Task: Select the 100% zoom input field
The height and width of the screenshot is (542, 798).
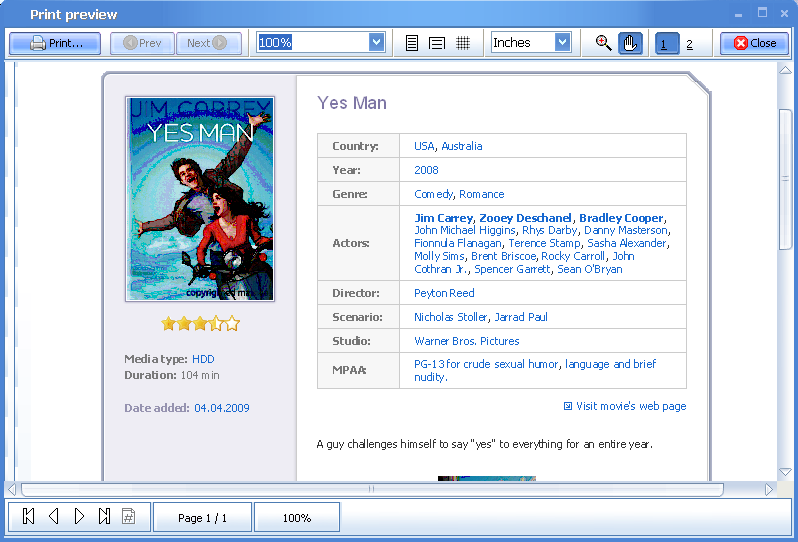Action: 312,42
